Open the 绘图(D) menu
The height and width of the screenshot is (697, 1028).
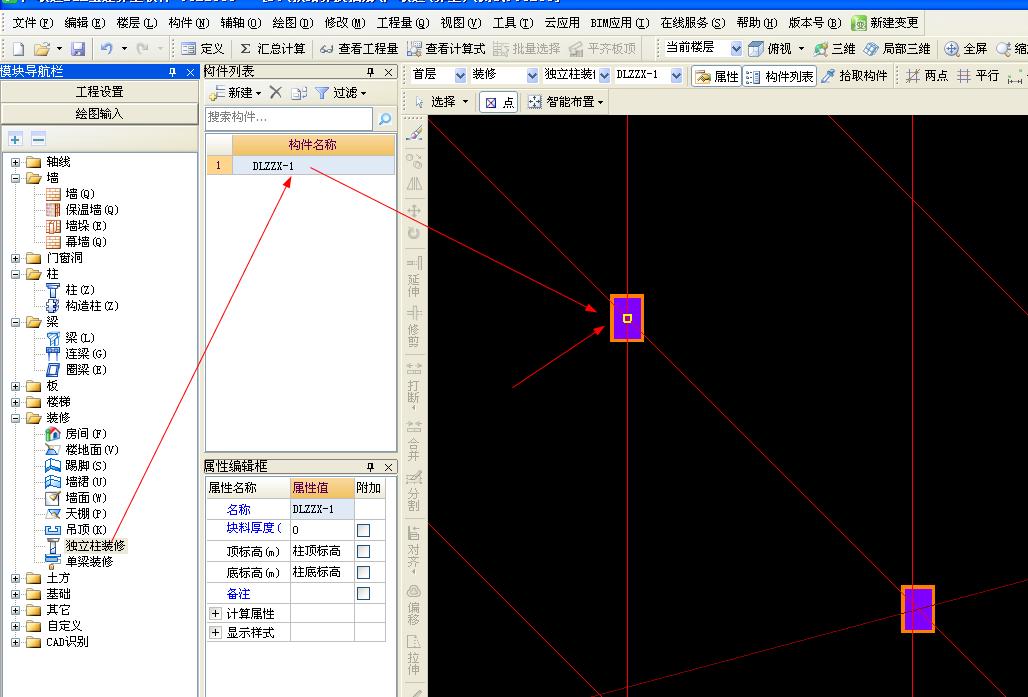click(x=292, y=23)
